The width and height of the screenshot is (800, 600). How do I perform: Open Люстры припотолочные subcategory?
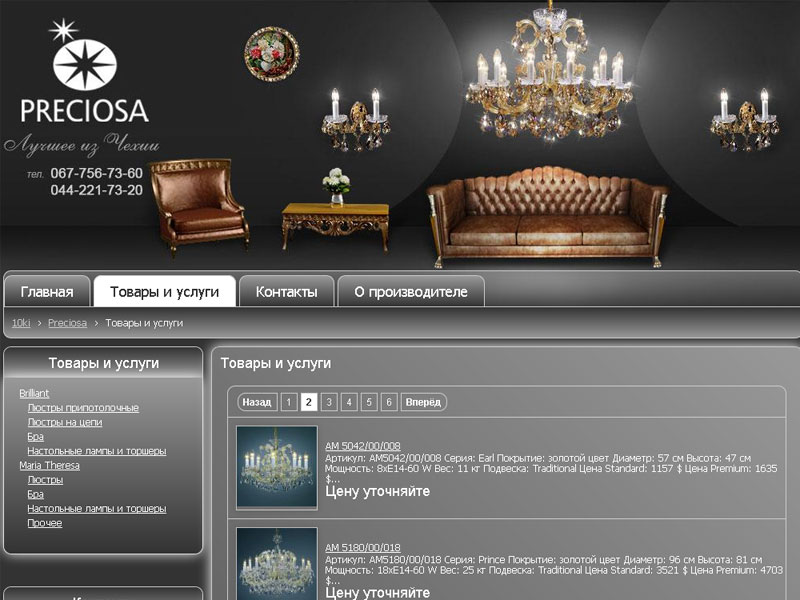coord(83,408)
